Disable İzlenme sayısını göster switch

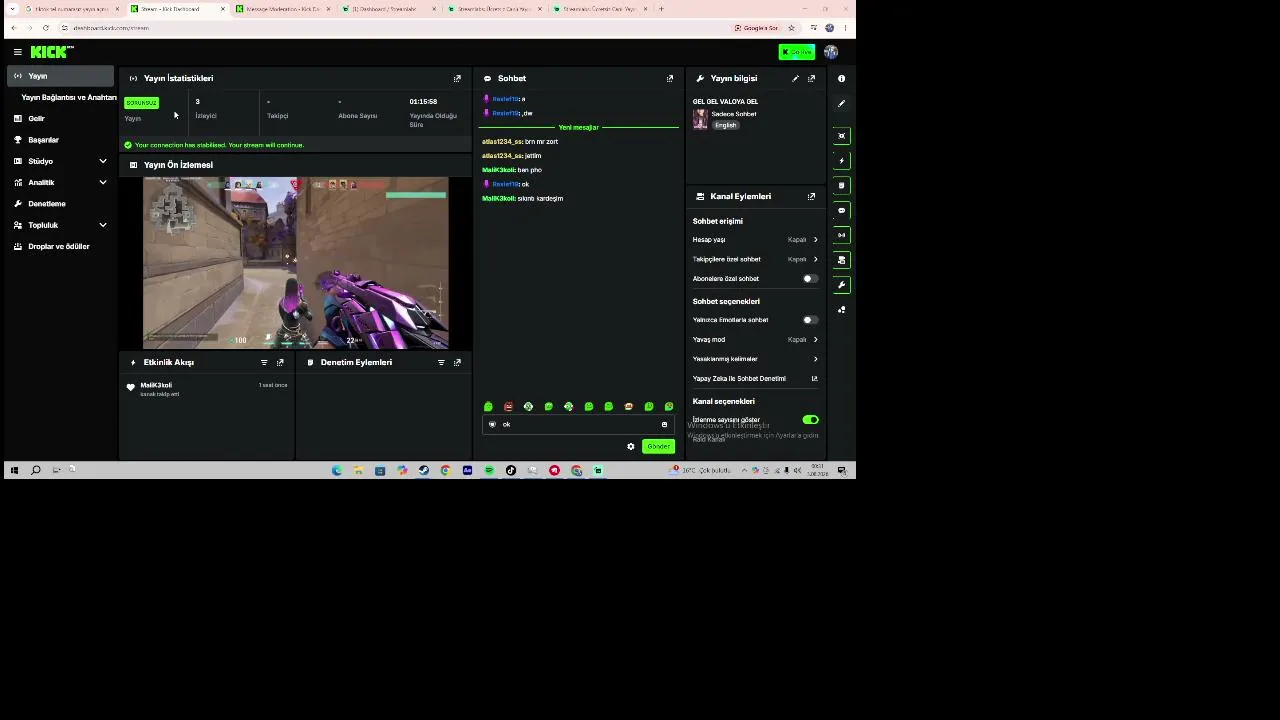pos(810,420)
